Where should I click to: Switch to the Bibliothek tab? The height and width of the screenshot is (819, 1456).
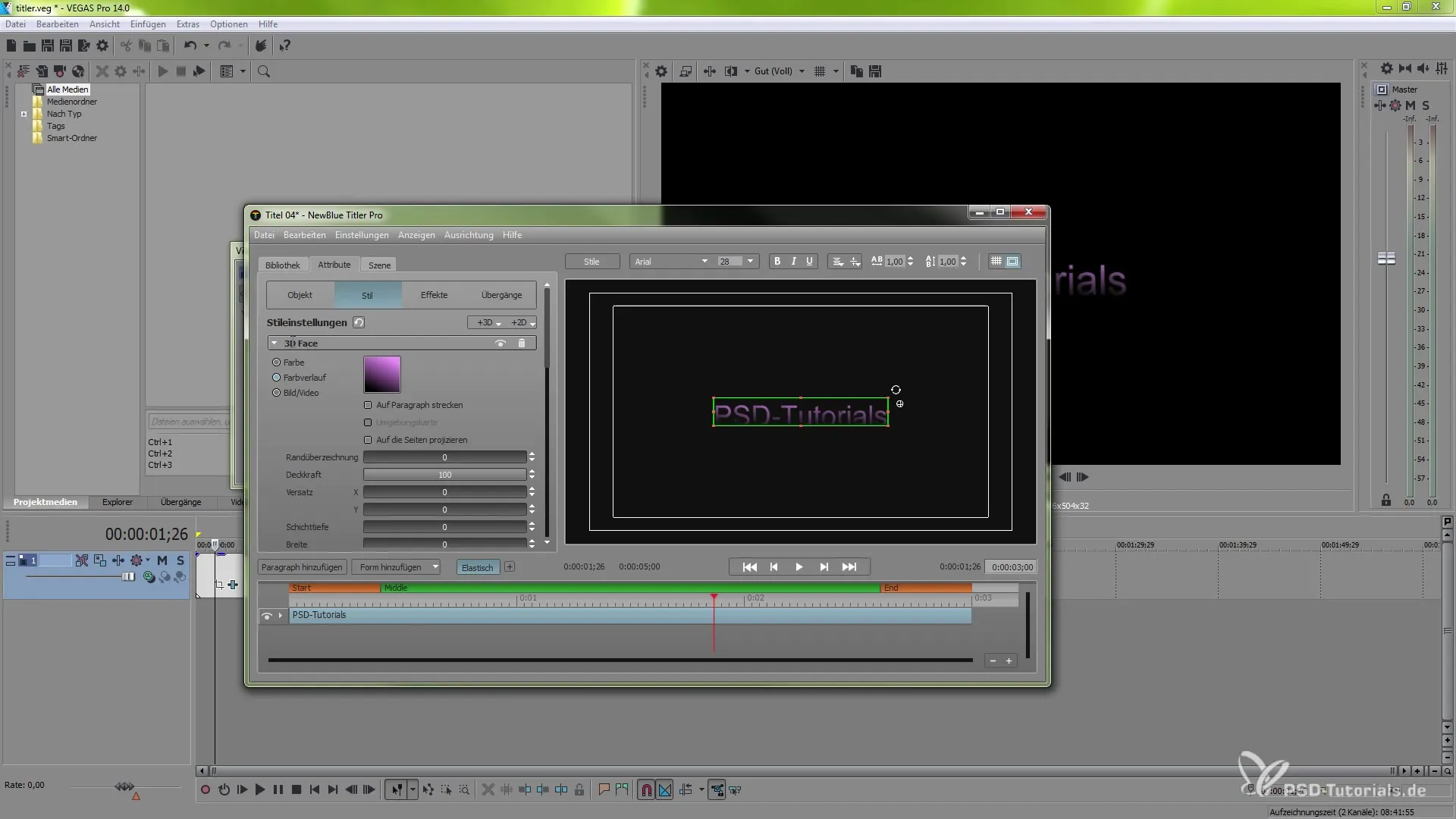(x=283, y=265)
